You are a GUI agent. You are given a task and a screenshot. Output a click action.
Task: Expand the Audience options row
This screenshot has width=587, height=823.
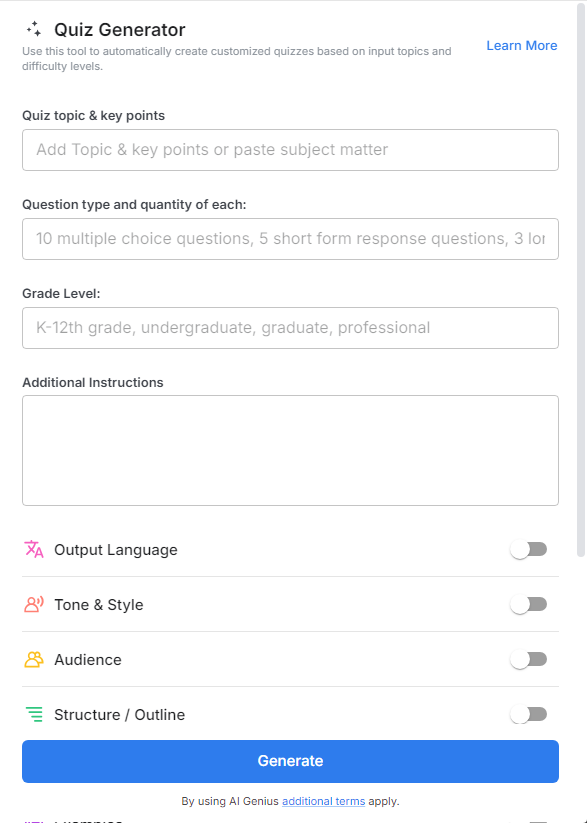(89, 659)
